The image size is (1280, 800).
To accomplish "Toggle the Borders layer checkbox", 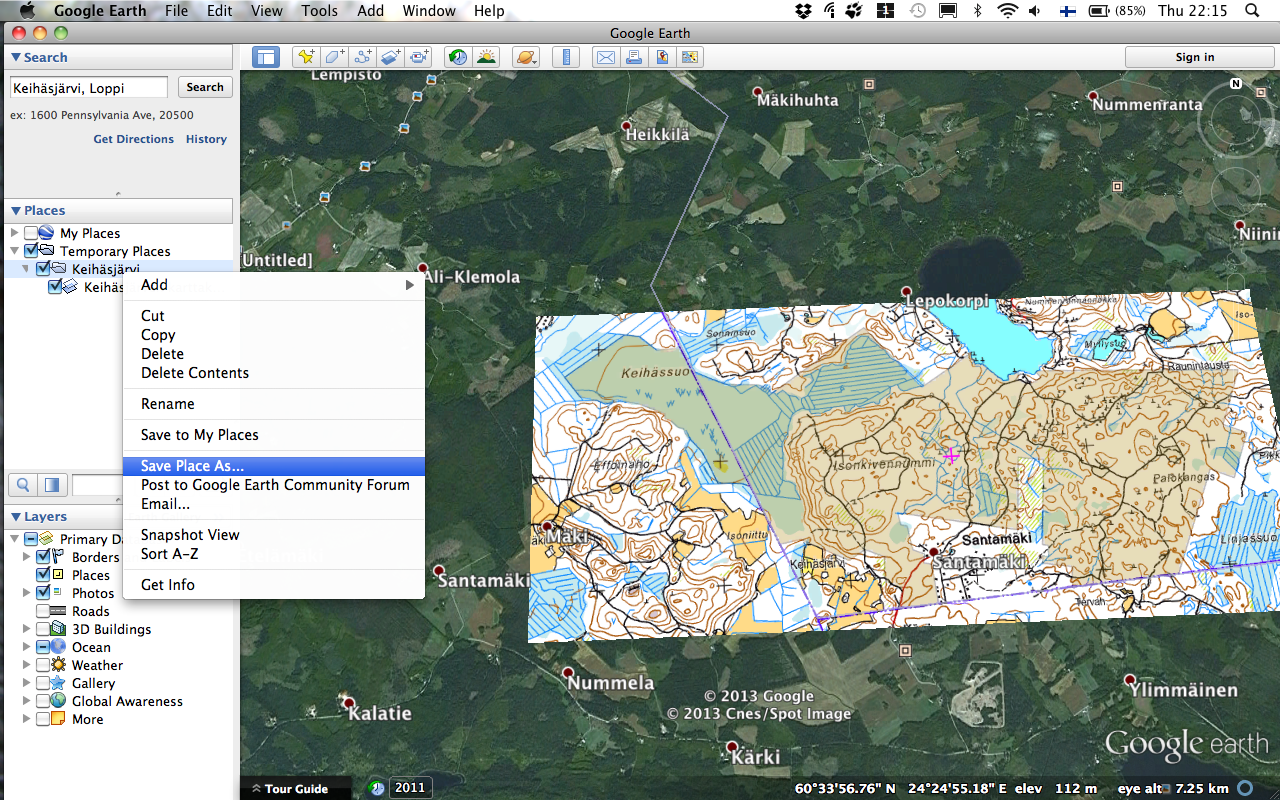I will click(x=43, y=557).
